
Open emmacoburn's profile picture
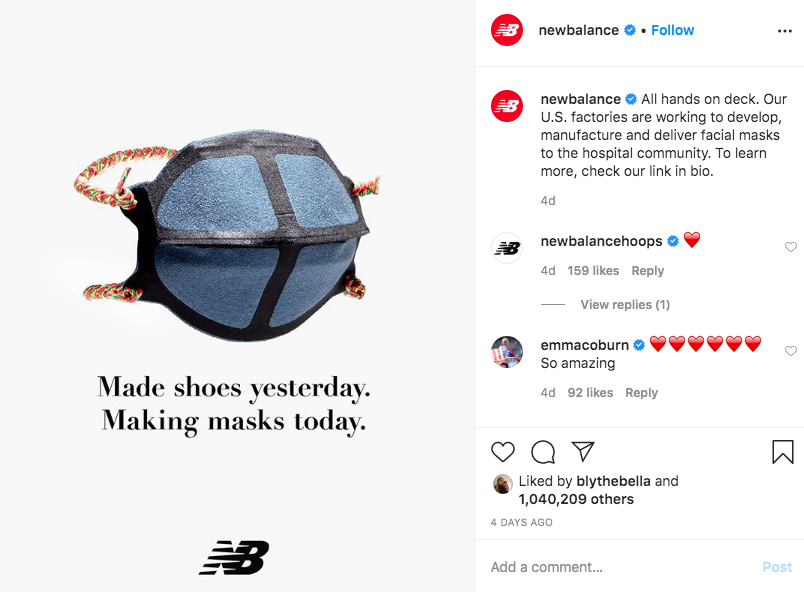click(x=507, y=352)
